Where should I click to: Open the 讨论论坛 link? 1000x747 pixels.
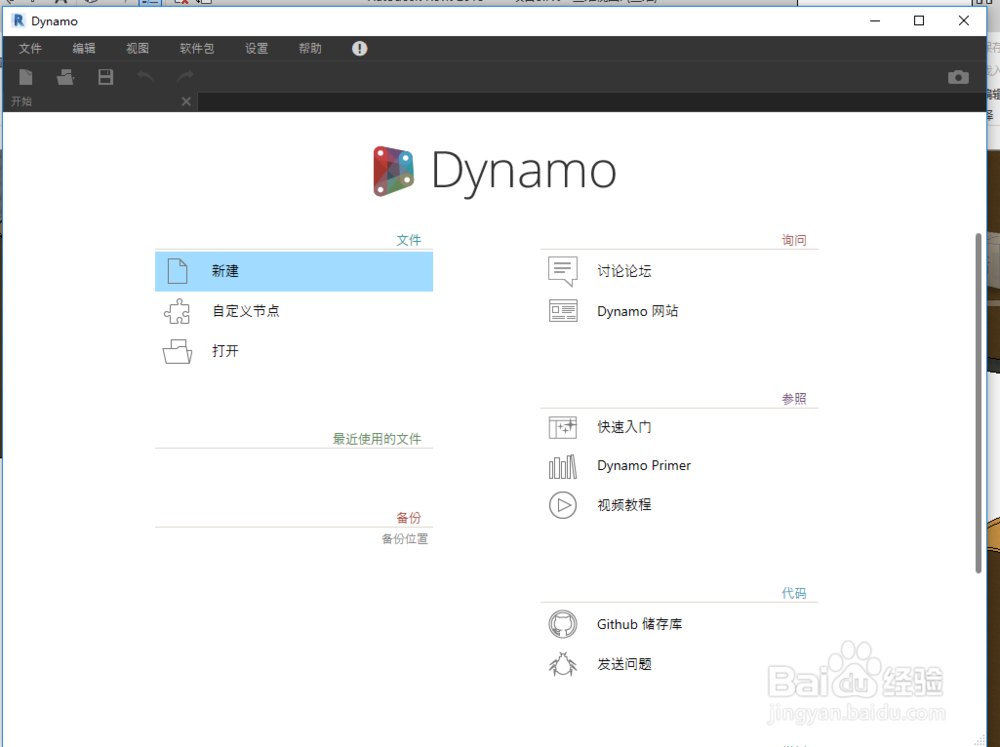coord(624,271)
